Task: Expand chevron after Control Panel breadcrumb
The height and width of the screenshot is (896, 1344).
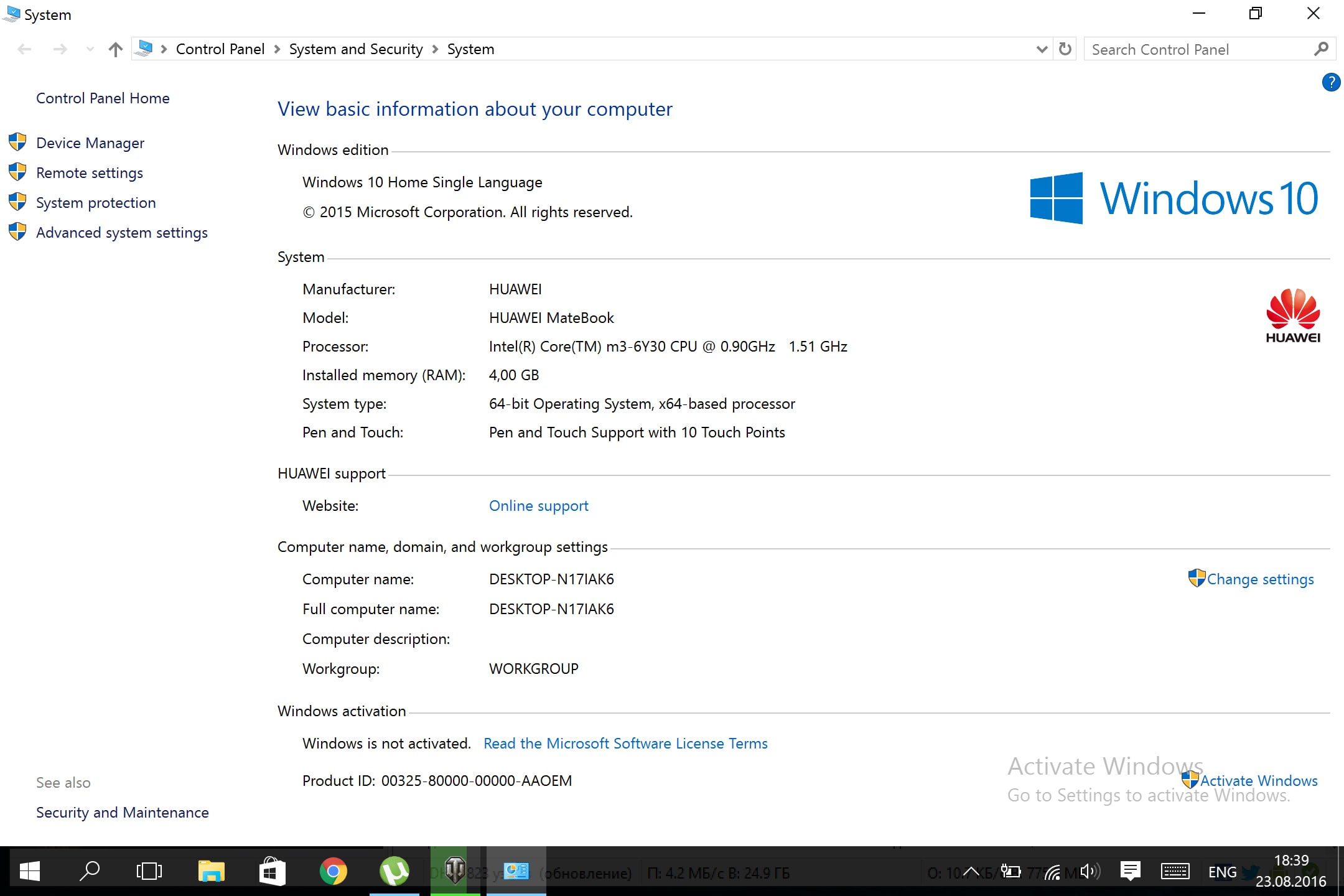Action: [277, 49]
